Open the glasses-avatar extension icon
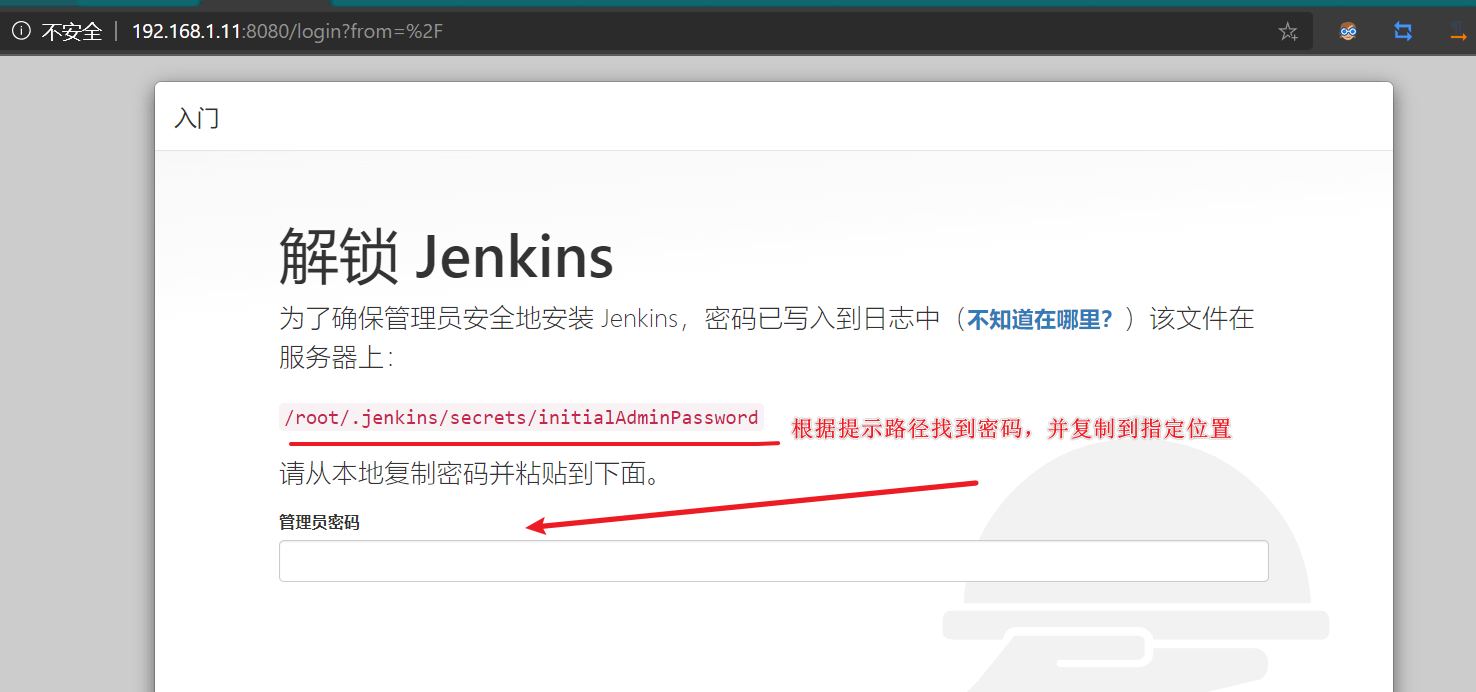 (1348, 31)
